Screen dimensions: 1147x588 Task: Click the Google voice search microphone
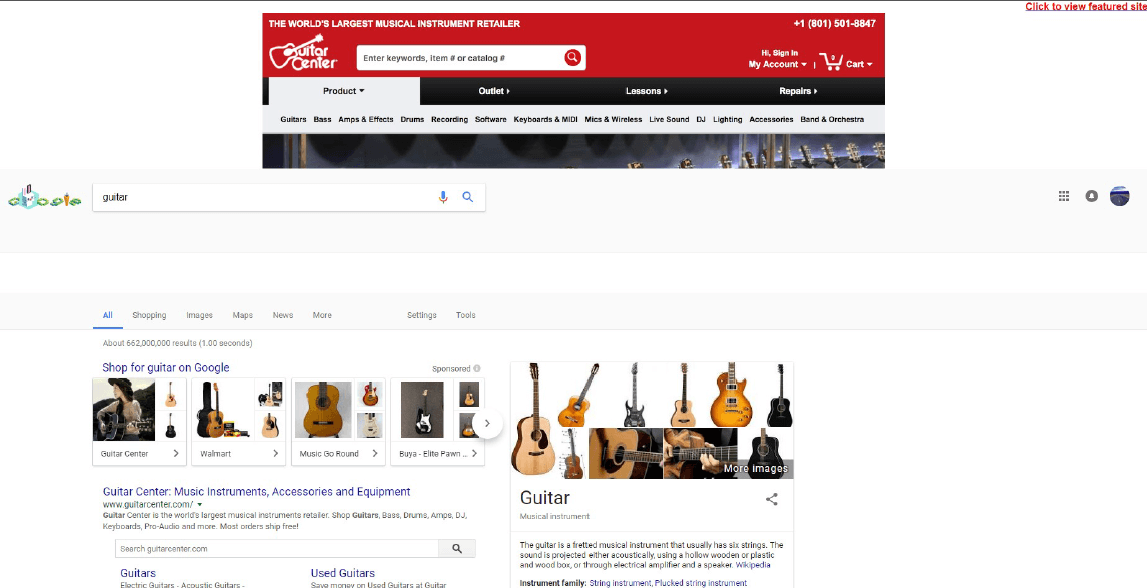[443, 197]
